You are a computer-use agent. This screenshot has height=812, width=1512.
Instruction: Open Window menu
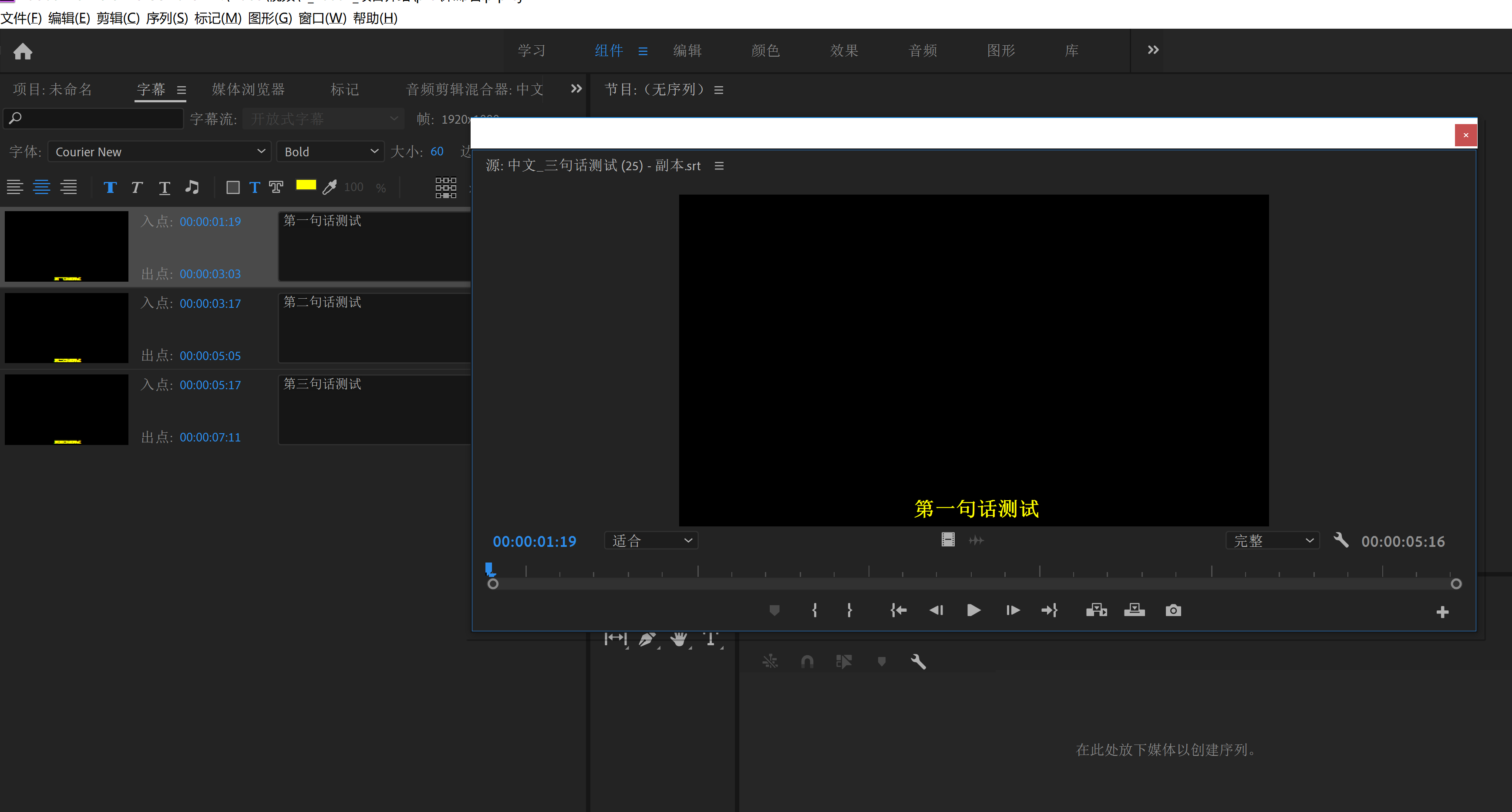pos(322,18)
